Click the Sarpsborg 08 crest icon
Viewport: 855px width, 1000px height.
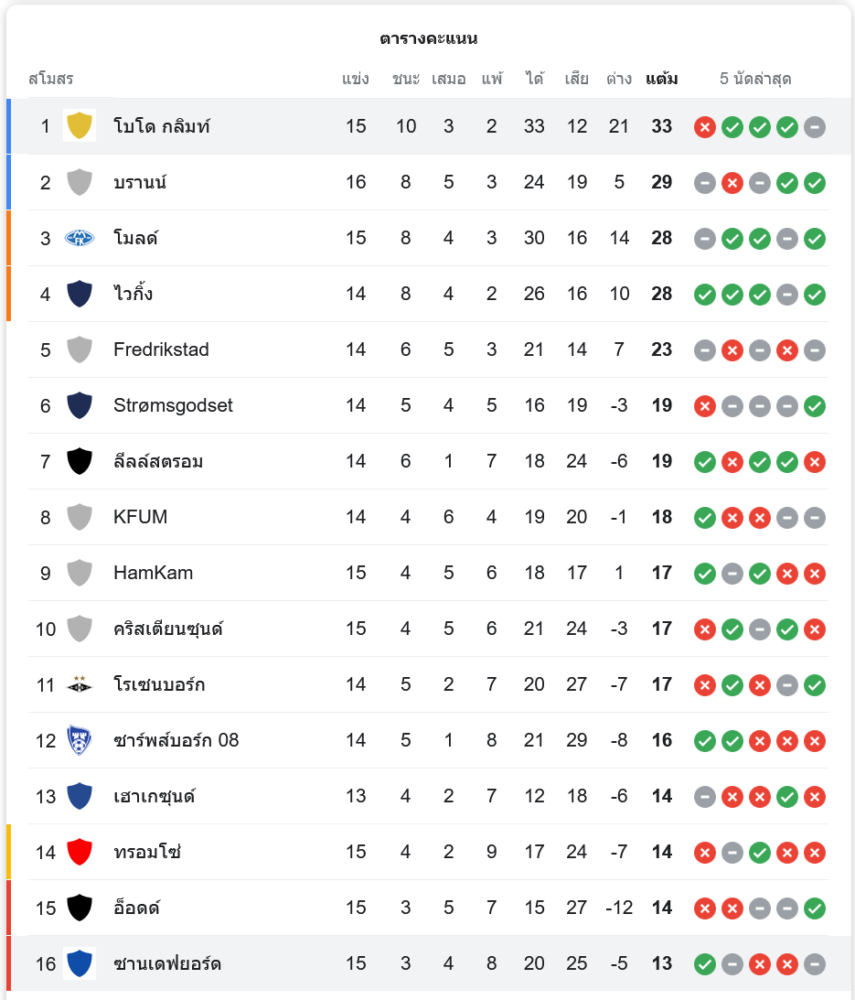point(79,741)
